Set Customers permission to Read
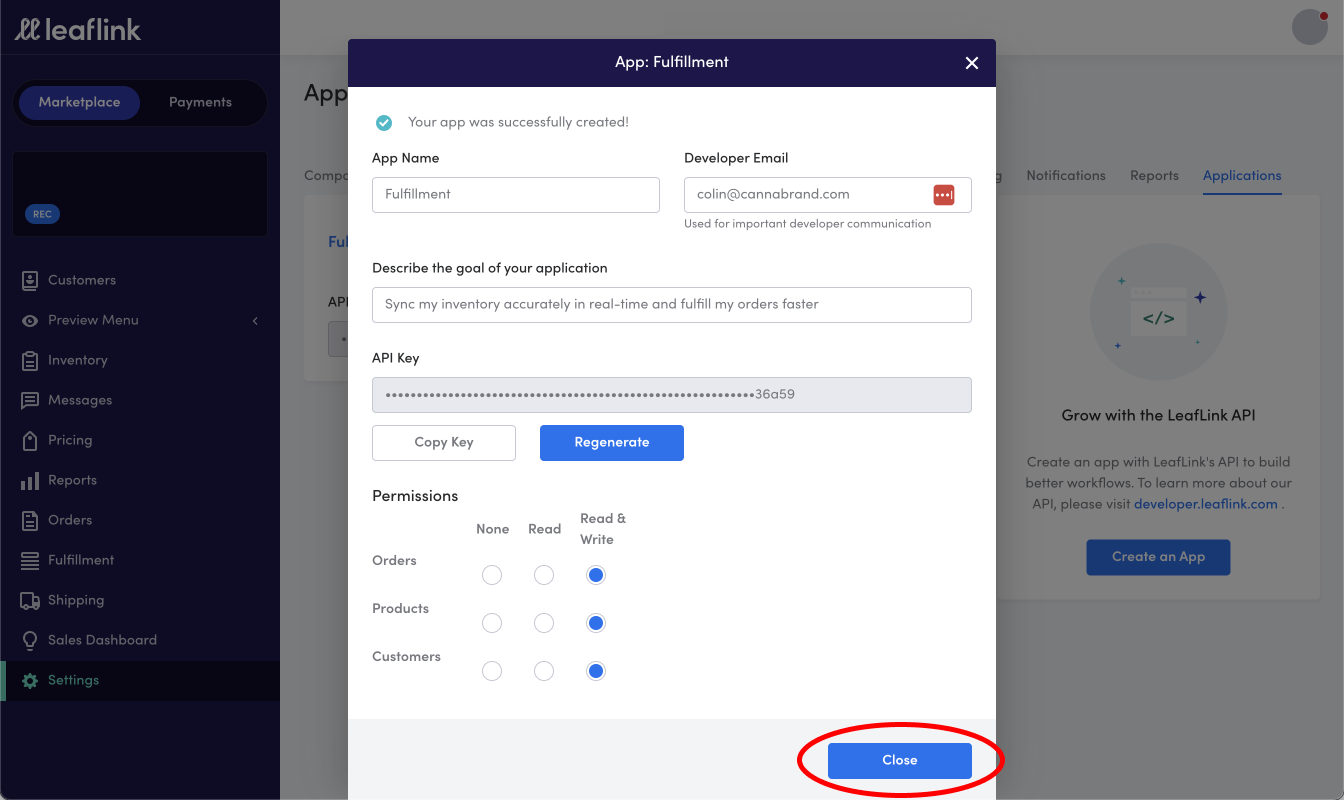 click(544, 671)
